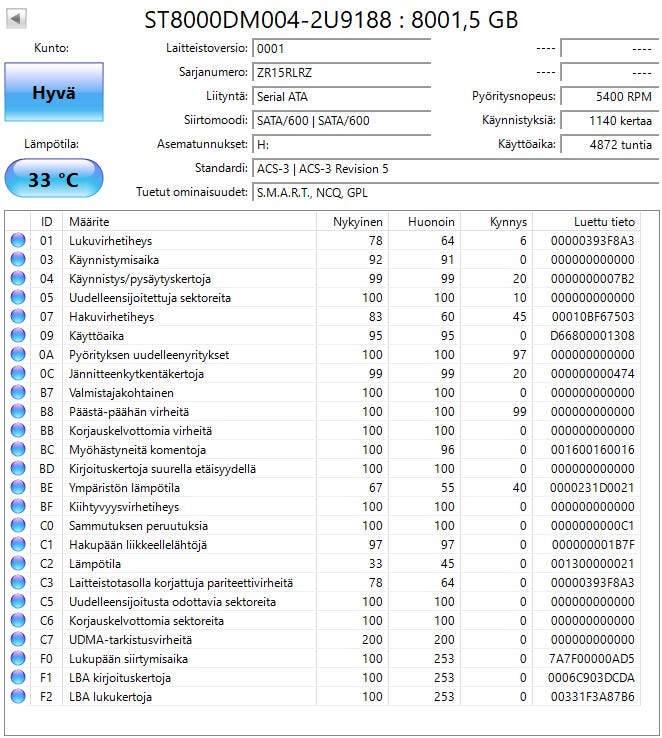The image size is (662, 738).
Task: Click status icon next to Lukupään siirtymisaika
Action: coord(18,659)
